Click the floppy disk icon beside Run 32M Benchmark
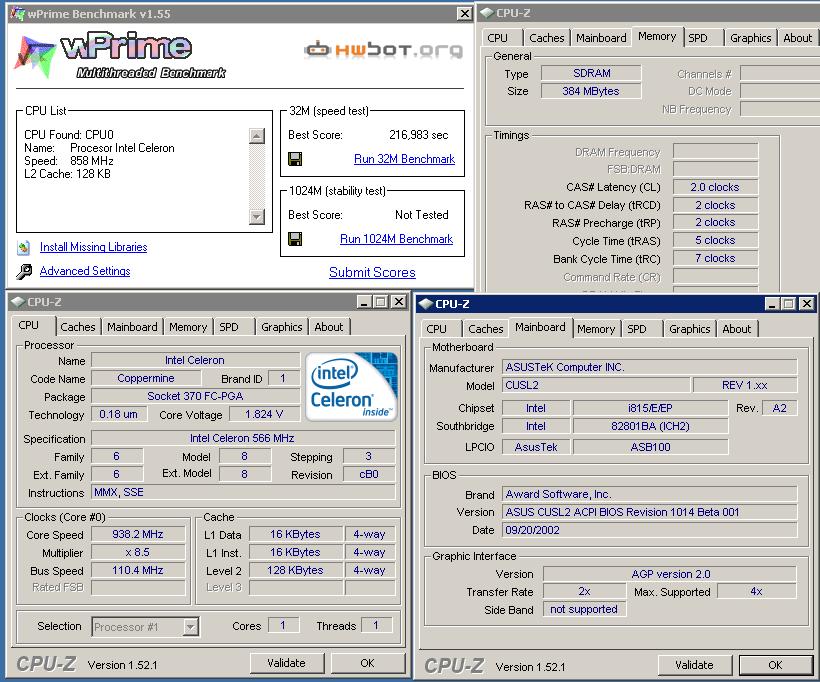The image size is (820, 682). pyautogui.click(x=295, y=159)
